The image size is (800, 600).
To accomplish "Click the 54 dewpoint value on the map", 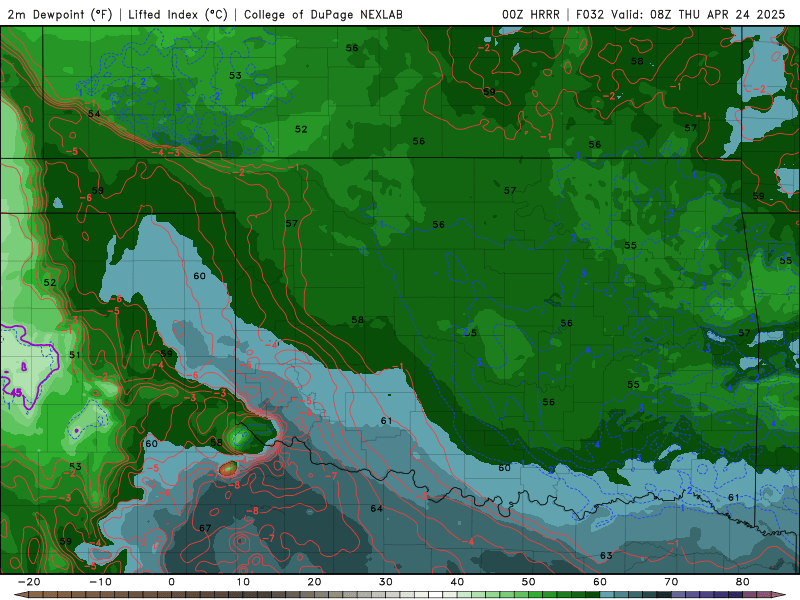I will coord(94,113).
